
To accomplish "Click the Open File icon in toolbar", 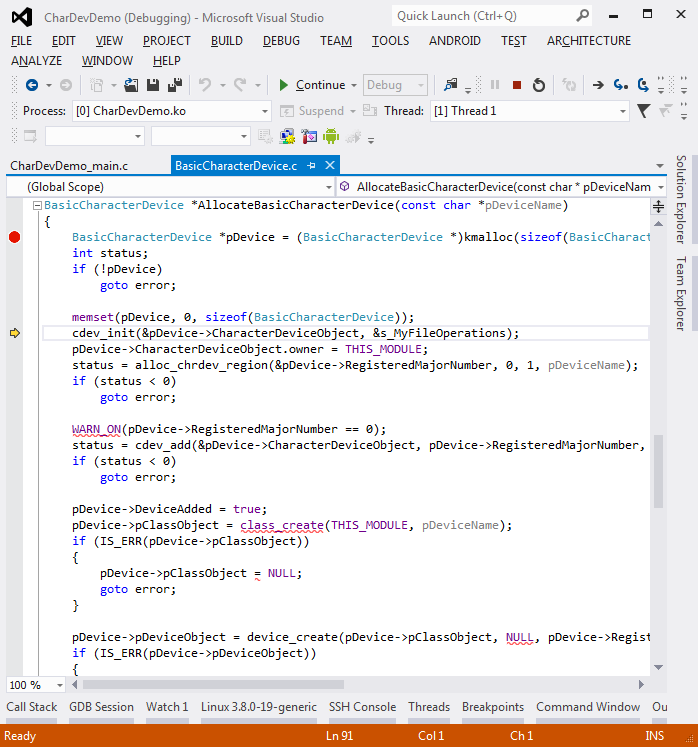I will [131, 85].
